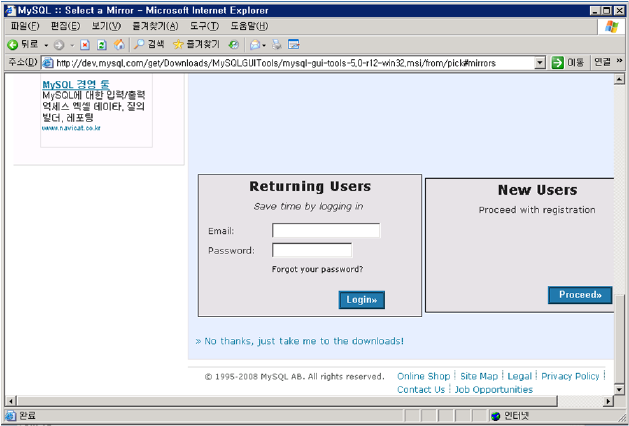The width and height of the screenshot is (629, 426).
Task: Open the Forward button history dropdown arrow
Action: pyautogui.click(x=72, y=45)
